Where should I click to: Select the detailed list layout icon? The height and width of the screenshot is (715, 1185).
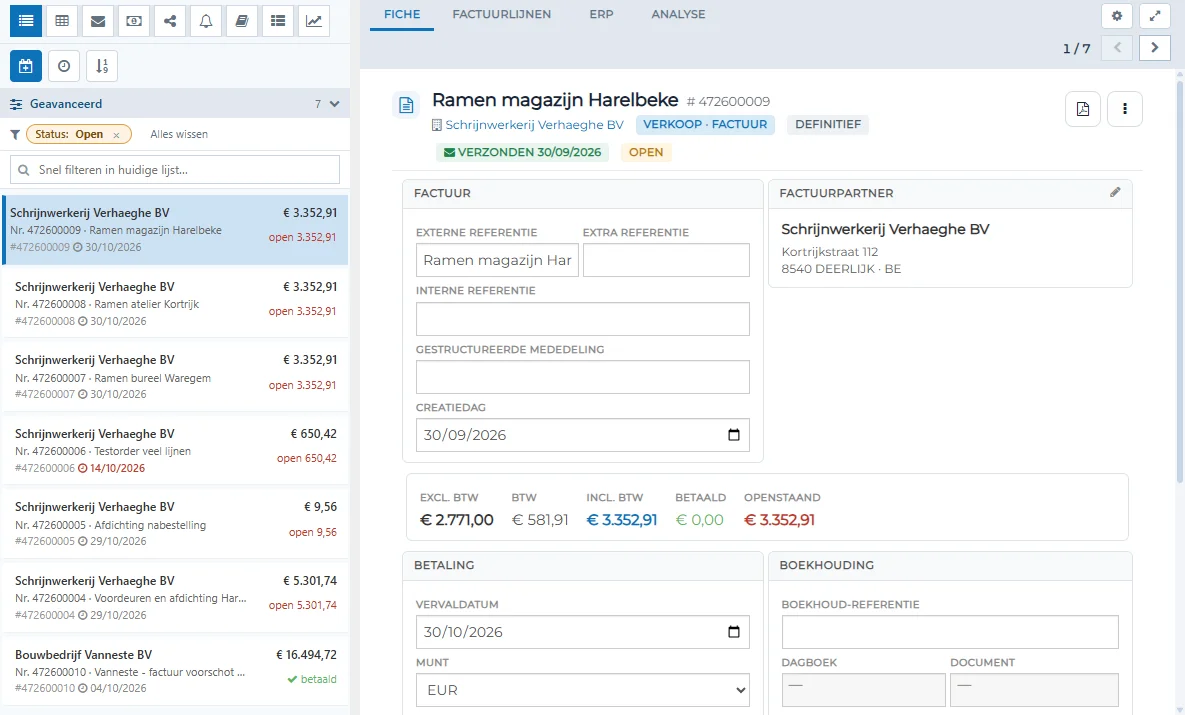[x=278, y=21]
